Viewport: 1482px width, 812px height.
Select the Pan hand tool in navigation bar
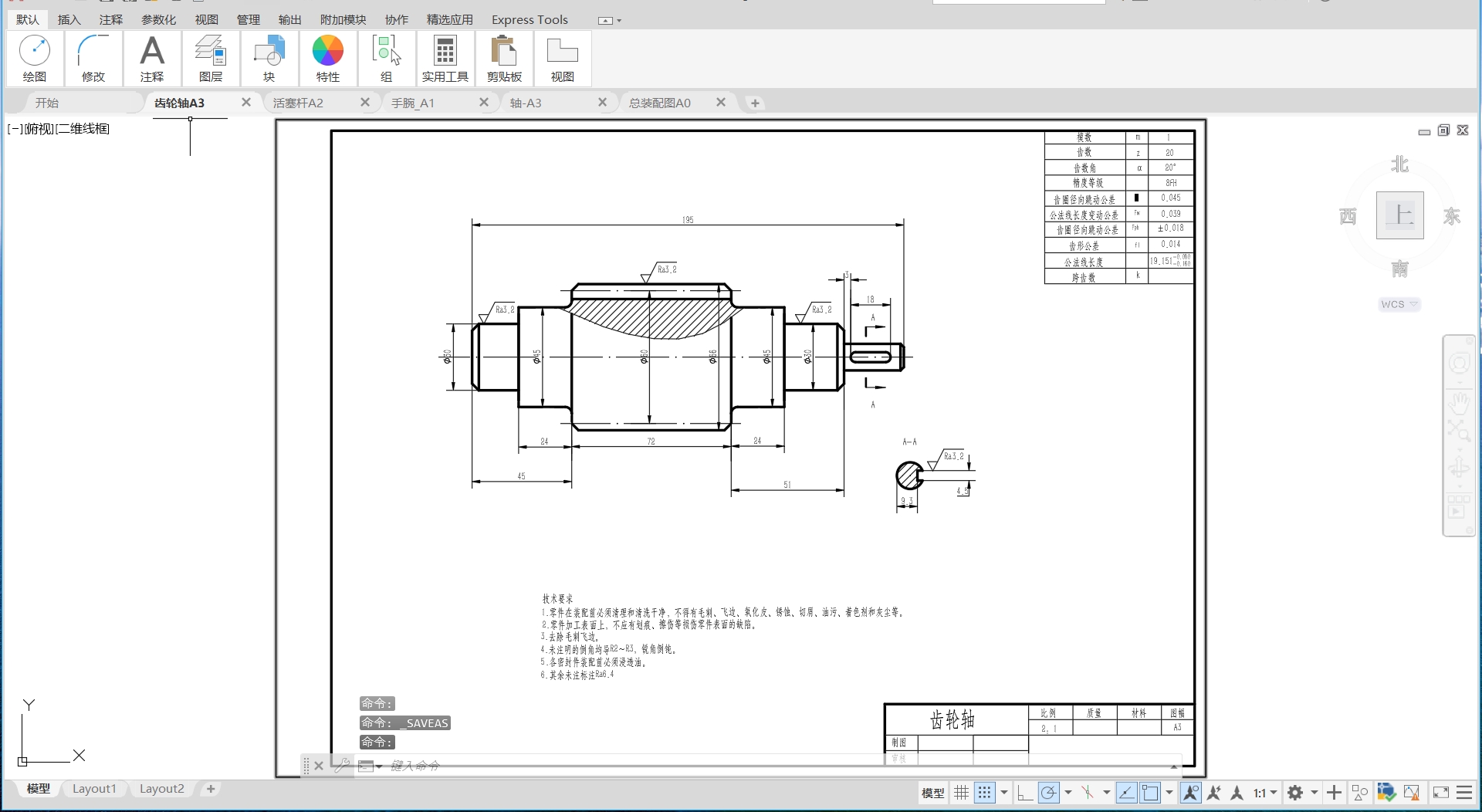(1459, 402)
